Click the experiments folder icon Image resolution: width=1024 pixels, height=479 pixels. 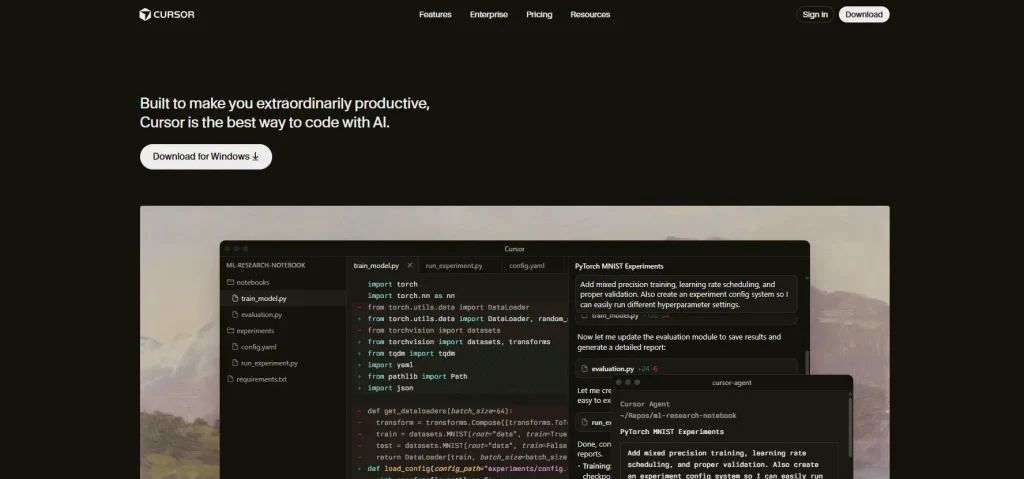click(x=230, y=331)
